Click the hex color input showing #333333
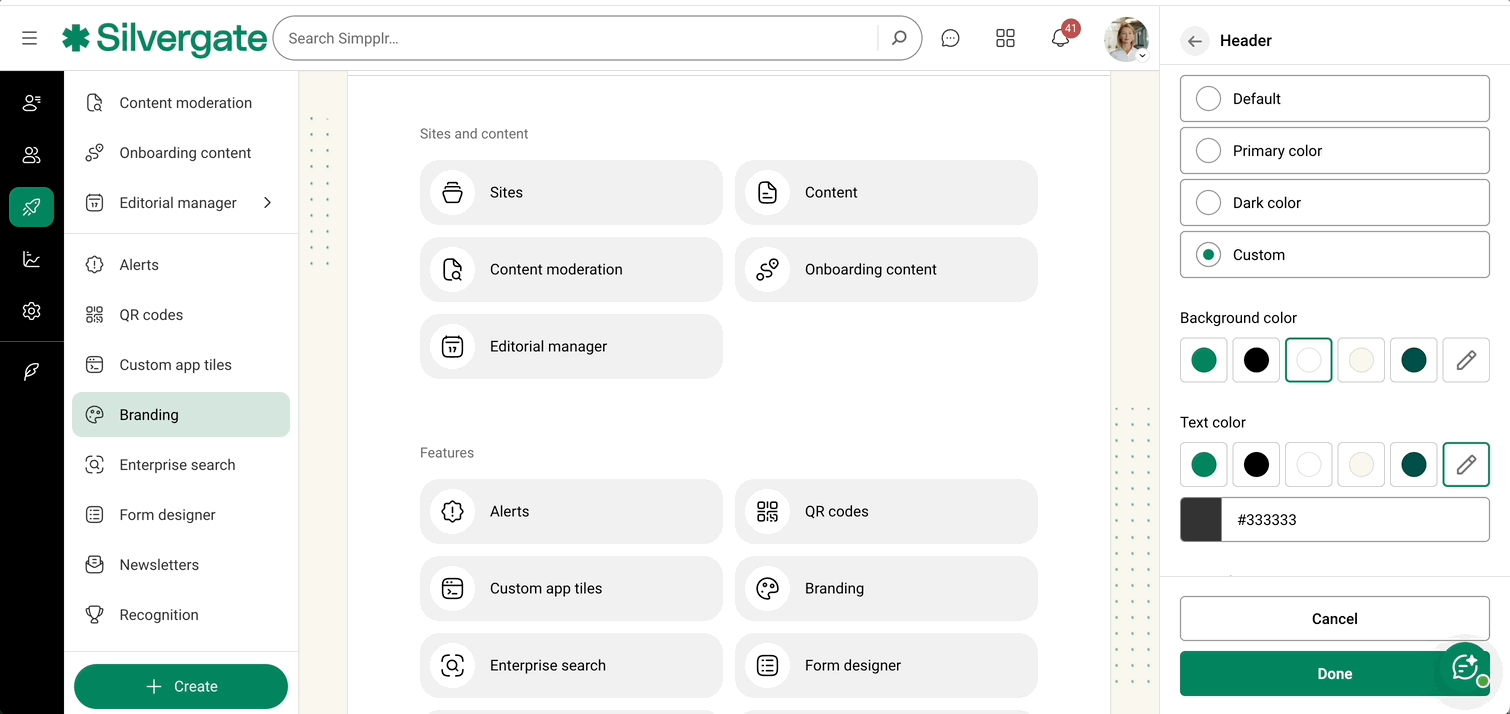The width and height of the screenshot is (1510, 714). (x=1356, y=519)
